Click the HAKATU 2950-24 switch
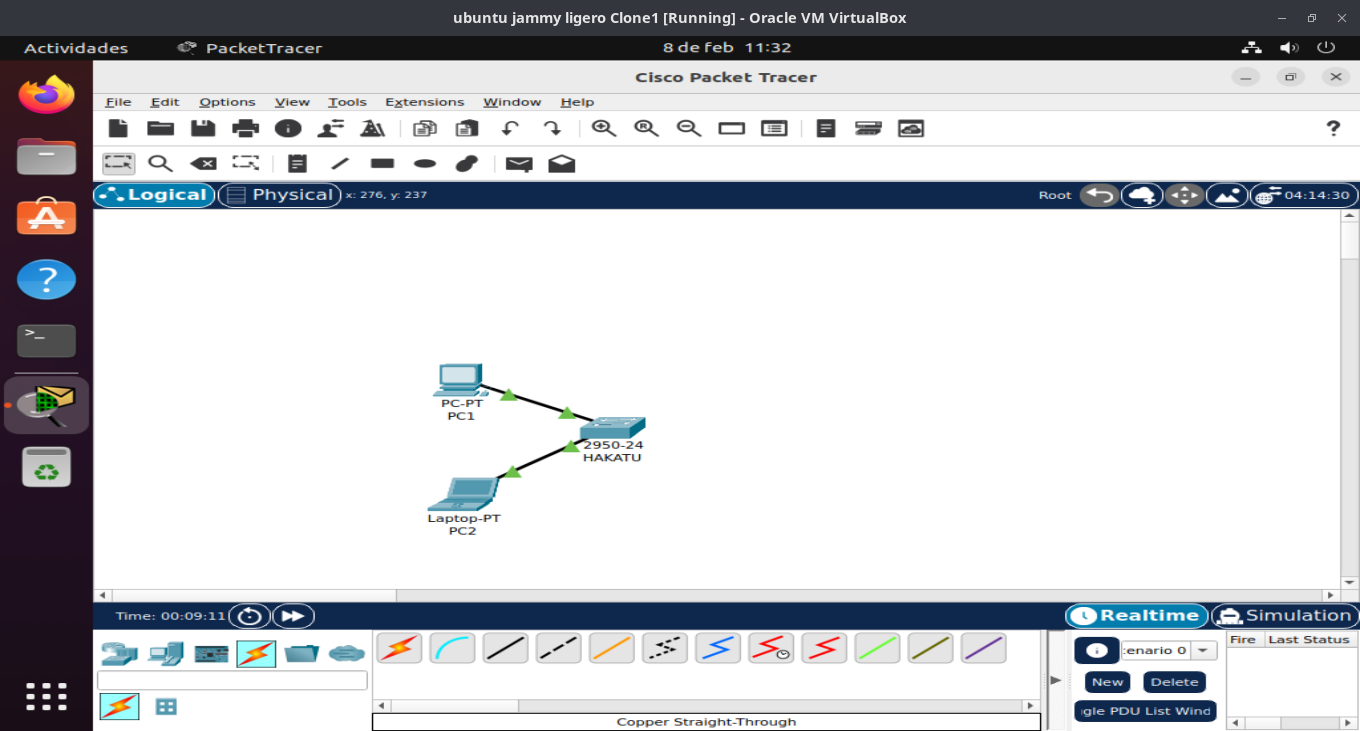The height and width of the screenshot is (731, 1360). click(x=612, y=429)
